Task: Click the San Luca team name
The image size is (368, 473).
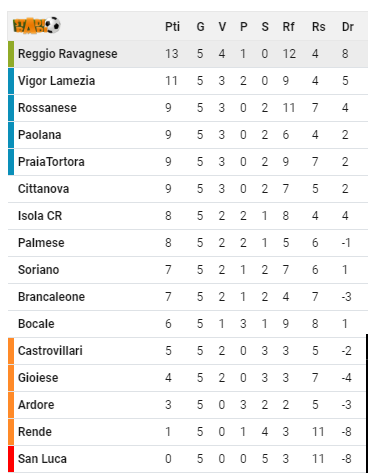Action: [42, 459]
